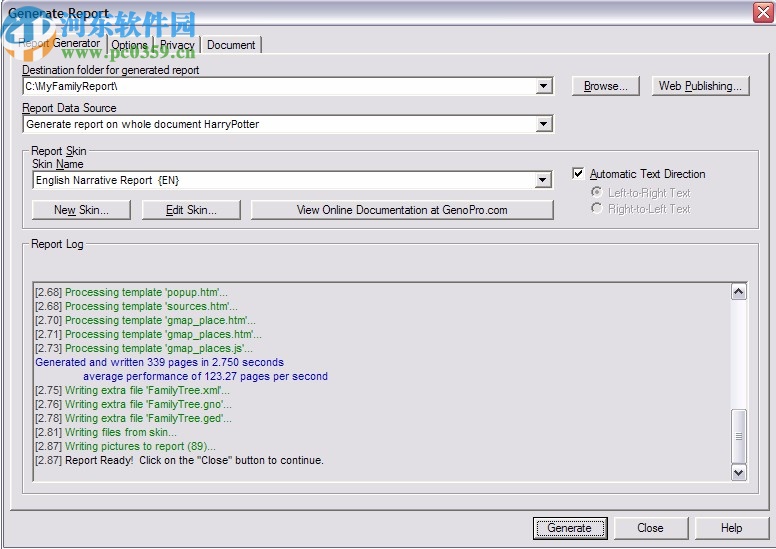Select Right-to-Left Text radio button
This screenshot has width=776, height=549.
point(597,208)
